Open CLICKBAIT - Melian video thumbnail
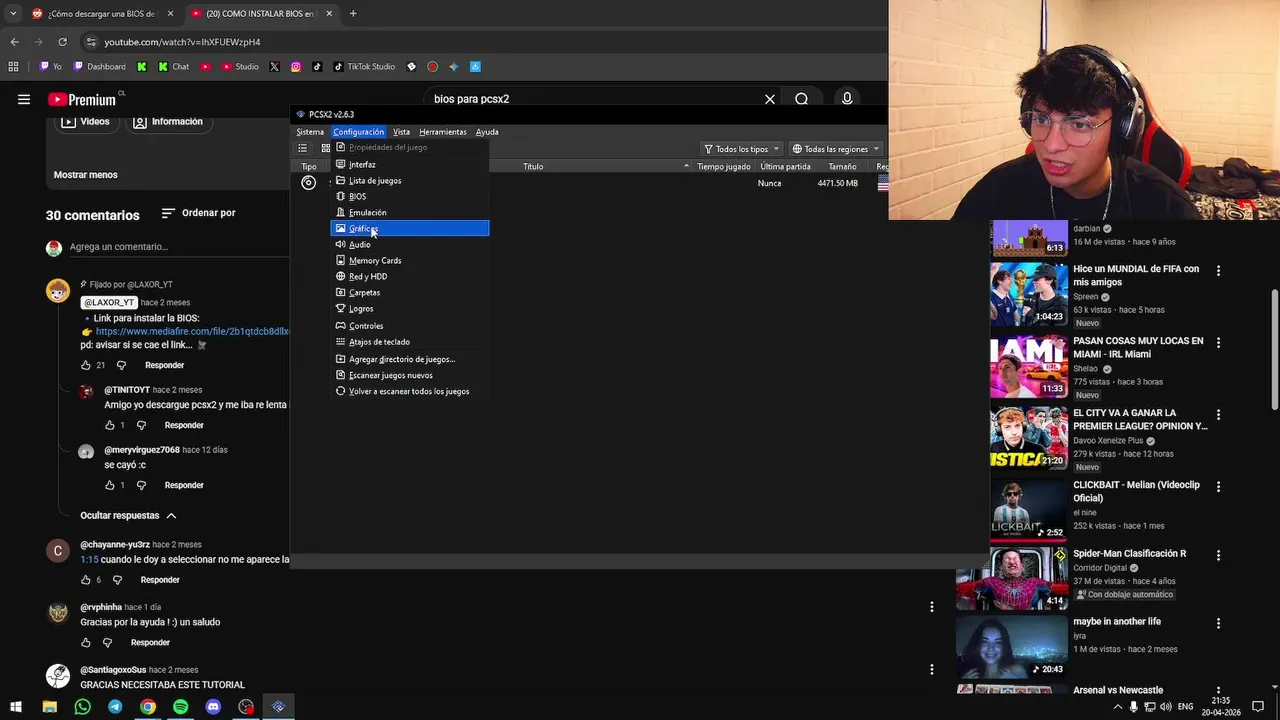 coord(1029,510)
